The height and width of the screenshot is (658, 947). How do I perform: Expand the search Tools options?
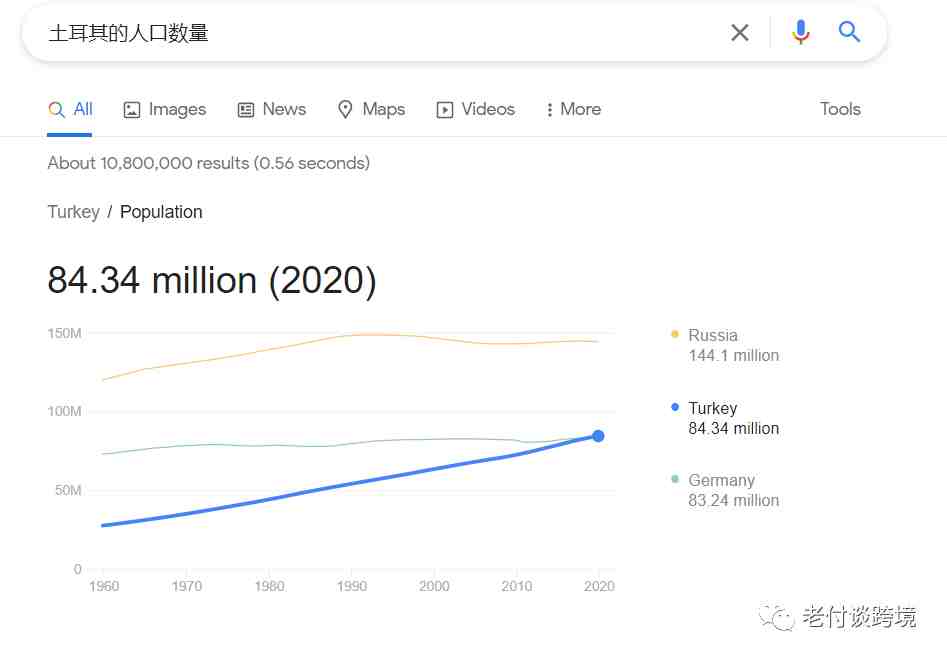click(840, 109)
